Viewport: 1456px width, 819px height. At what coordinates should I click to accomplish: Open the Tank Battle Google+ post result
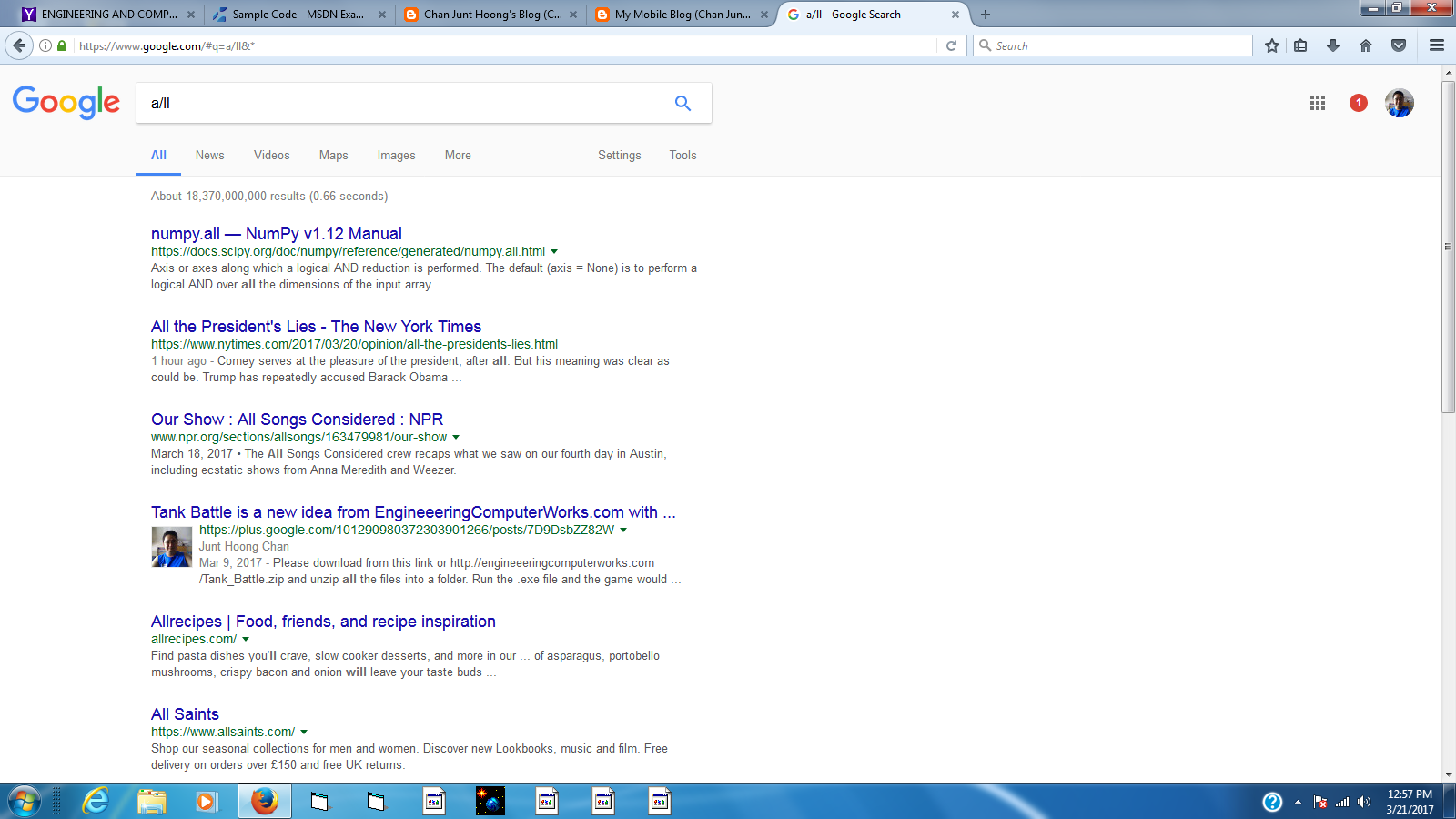[x=413, y=512]
